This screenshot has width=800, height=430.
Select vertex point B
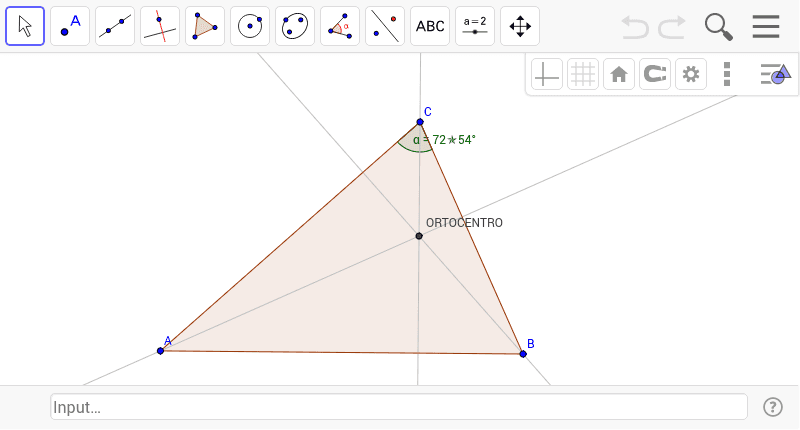coord(523,354)
